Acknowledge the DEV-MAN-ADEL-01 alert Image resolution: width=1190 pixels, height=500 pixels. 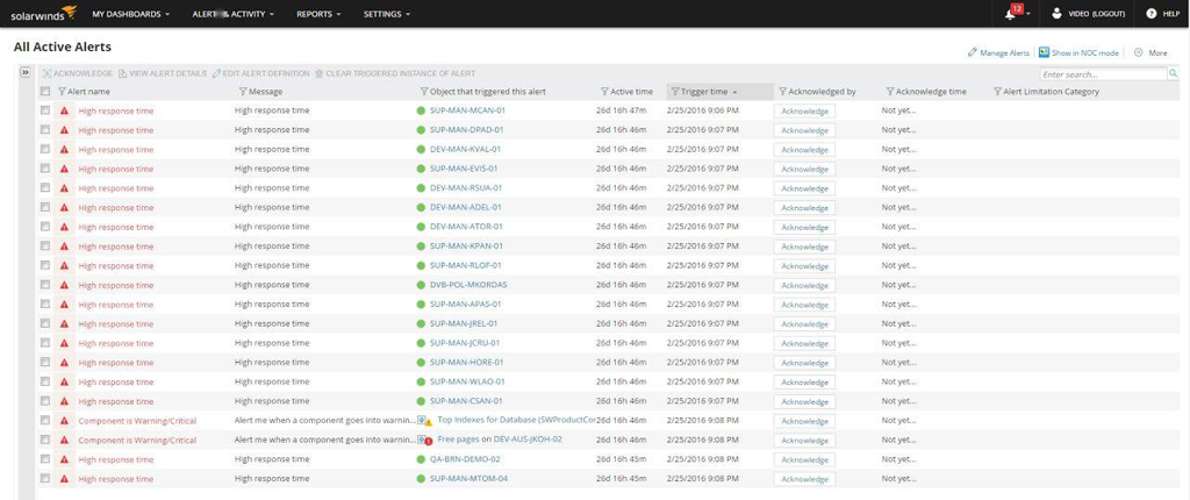point(804,208)
